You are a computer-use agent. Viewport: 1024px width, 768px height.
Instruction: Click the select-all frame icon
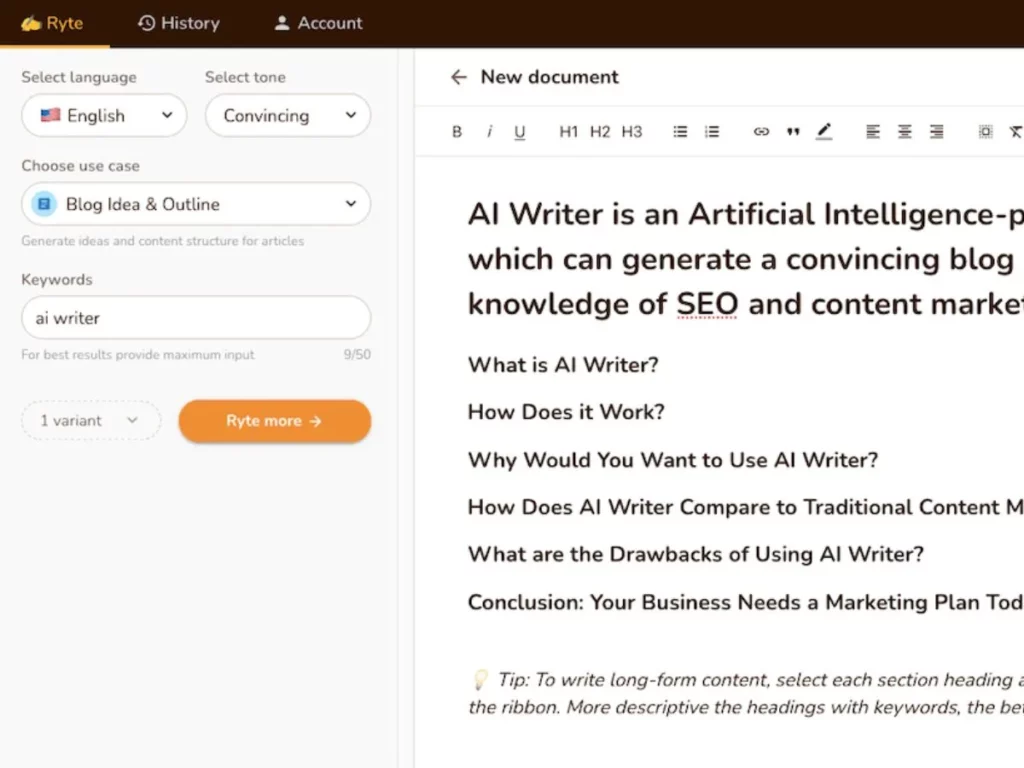point(985,132)
